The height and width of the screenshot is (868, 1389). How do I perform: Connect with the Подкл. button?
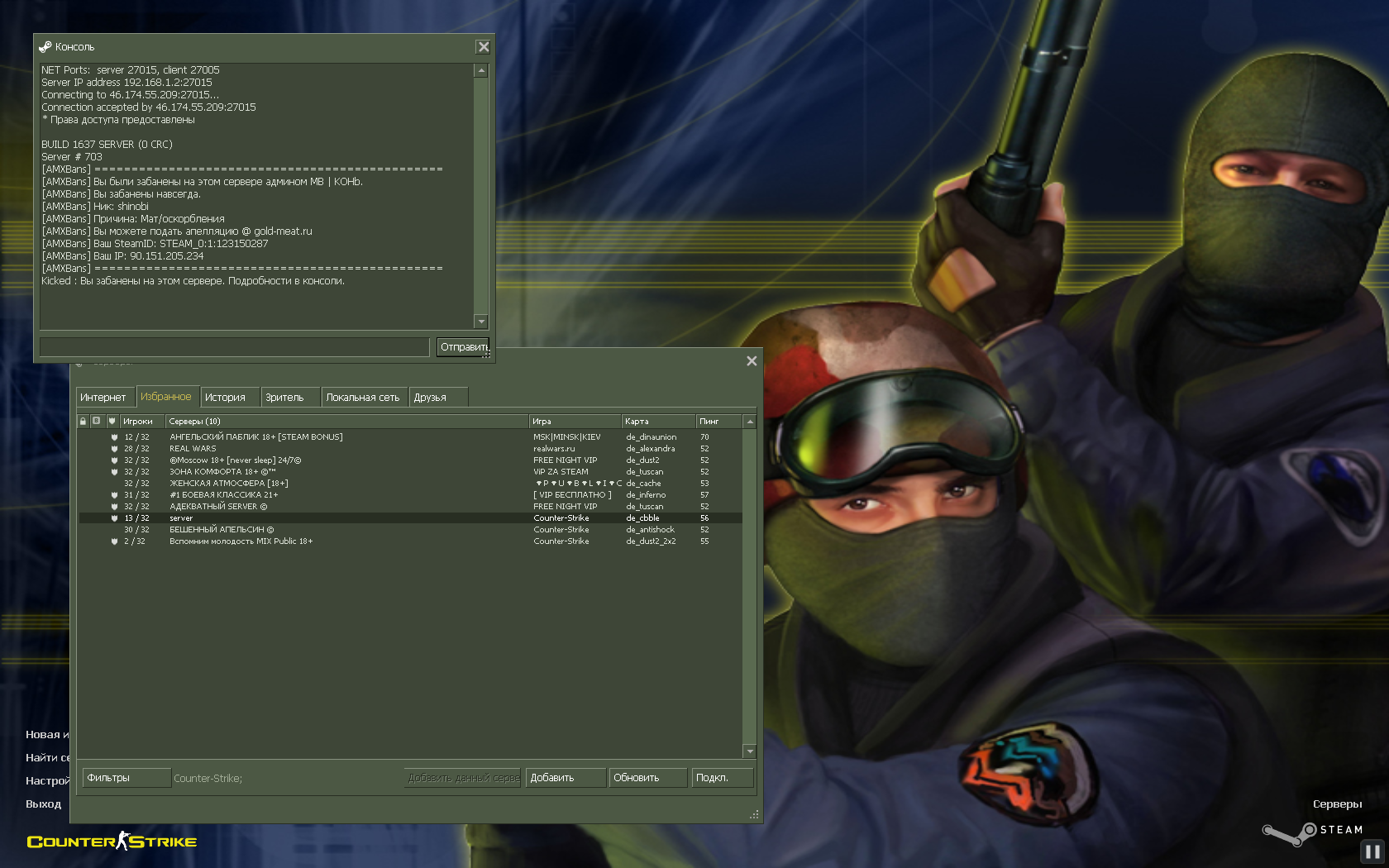coord(722,778)
